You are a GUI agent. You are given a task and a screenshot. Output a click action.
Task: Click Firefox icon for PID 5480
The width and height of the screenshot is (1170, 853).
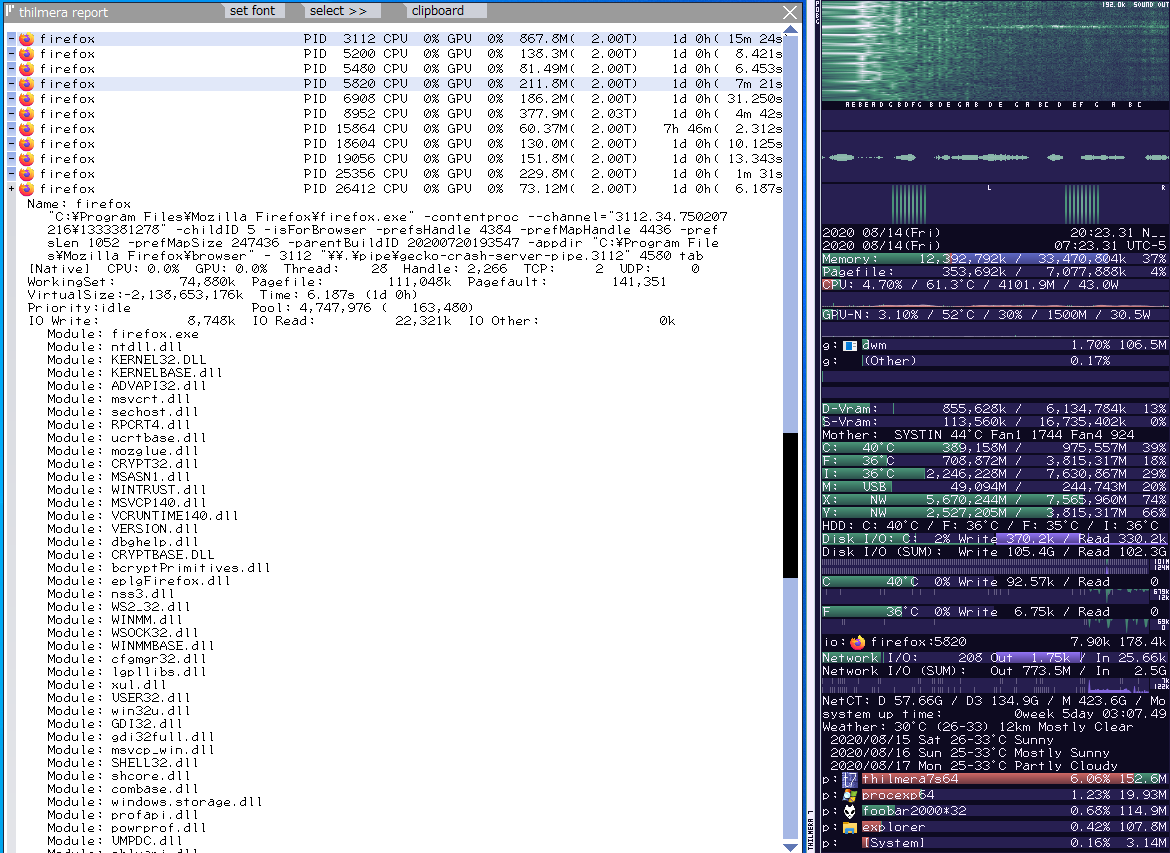[x=26, y=69]
